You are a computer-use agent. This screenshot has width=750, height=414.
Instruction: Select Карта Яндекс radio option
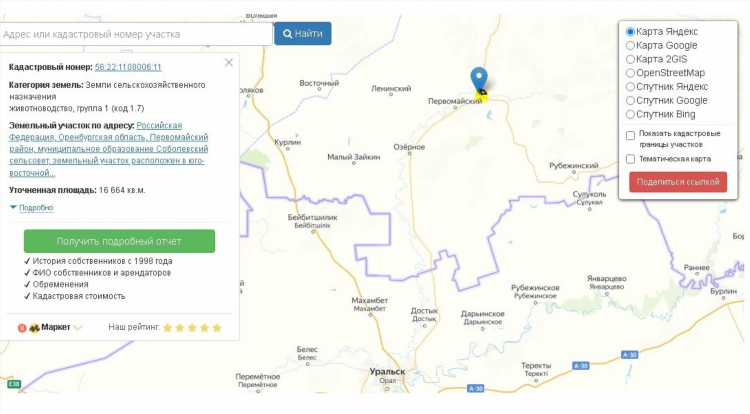(x=630, y=32)
